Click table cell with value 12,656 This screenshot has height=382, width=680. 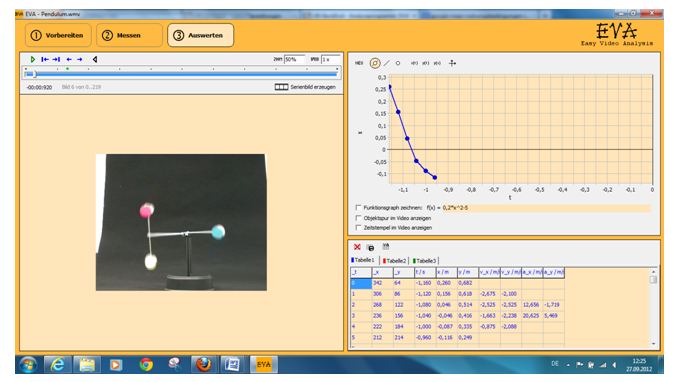point(532,305)
